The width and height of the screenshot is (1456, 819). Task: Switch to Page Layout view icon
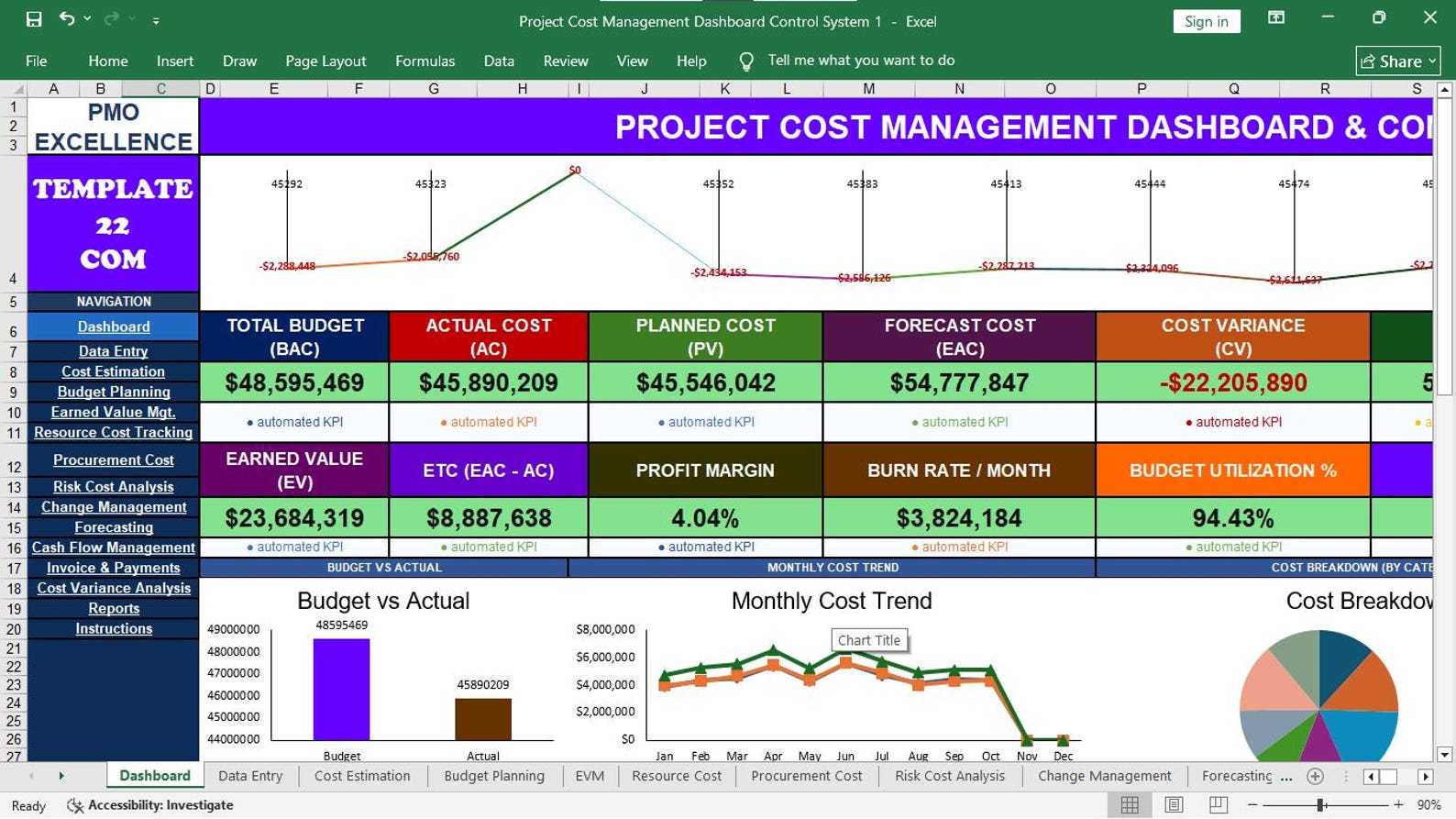[x=1174, y=804]
